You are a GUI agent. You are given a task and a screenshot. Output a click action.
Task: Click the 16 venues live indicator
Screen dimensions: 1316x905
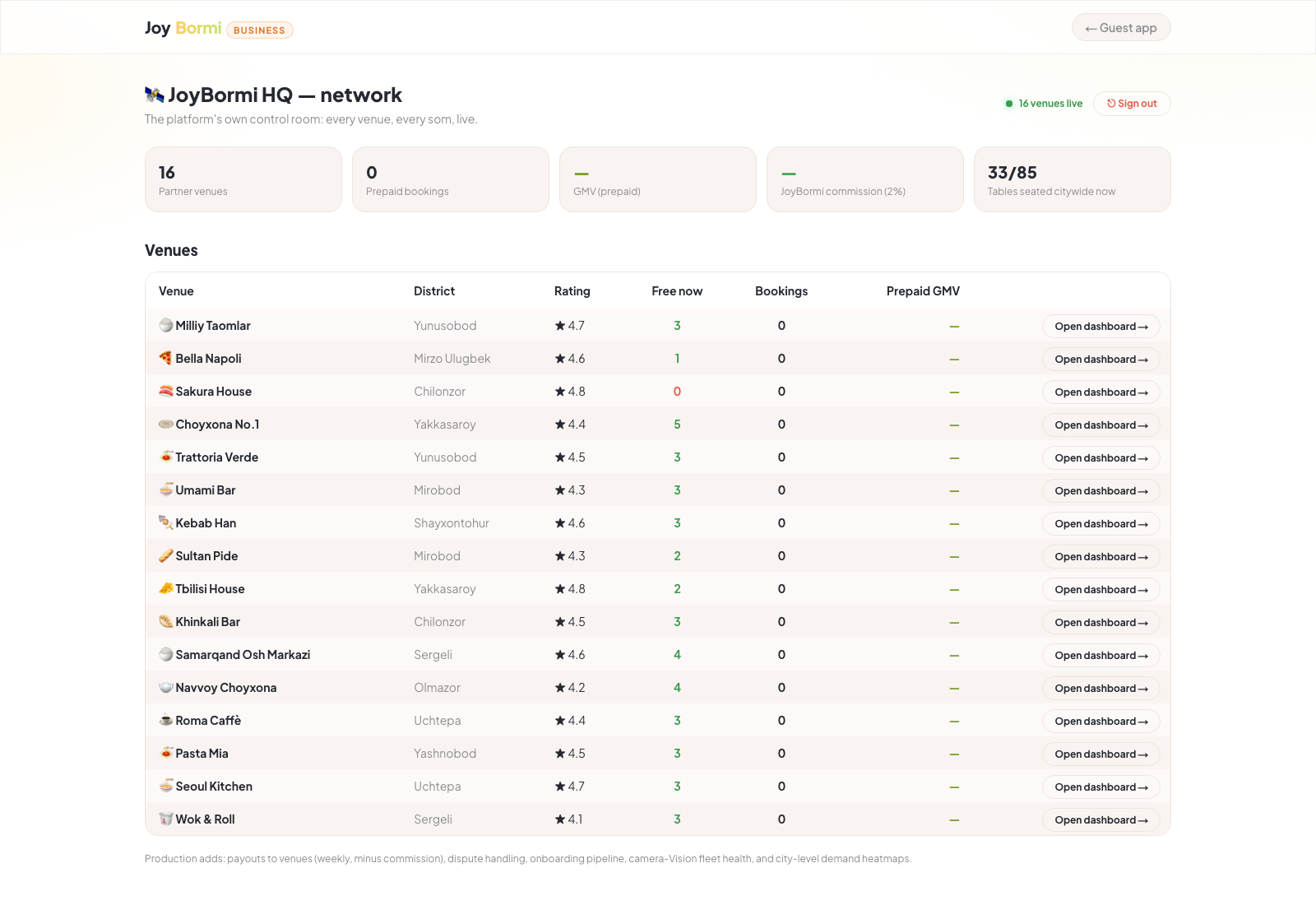(1044, 104)
